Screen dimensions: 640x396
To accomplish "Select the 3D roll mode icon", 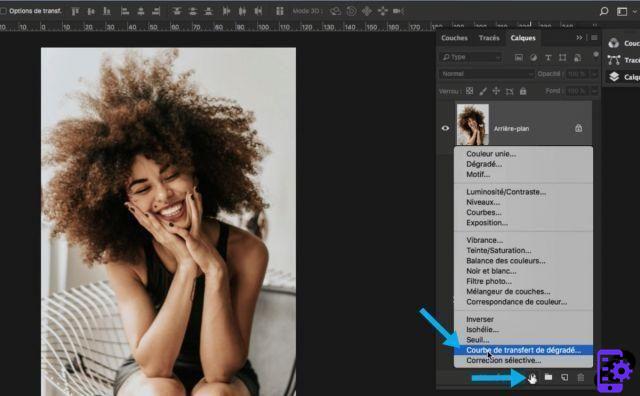I will [x=351, y=11].
